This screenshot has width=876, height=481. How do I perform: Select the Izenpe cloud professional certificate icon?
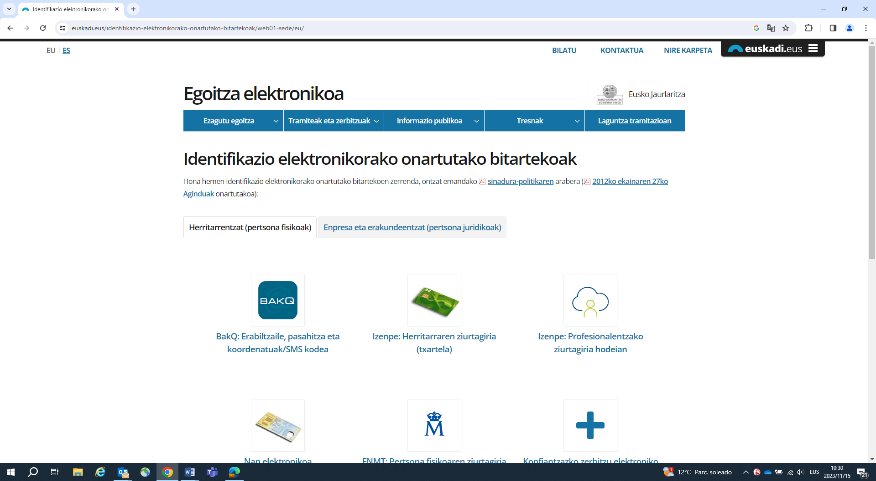click(590, 300)
